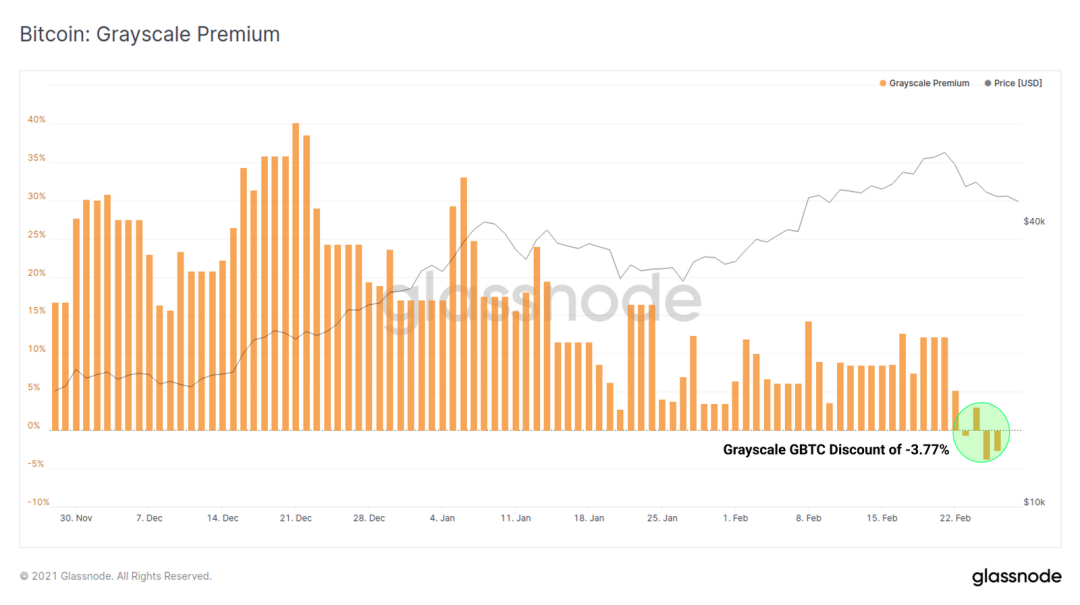The height and width of the screenshot is (605, 1080).
Task: Click the 40% y-axis label
Action: click(37, 120)
